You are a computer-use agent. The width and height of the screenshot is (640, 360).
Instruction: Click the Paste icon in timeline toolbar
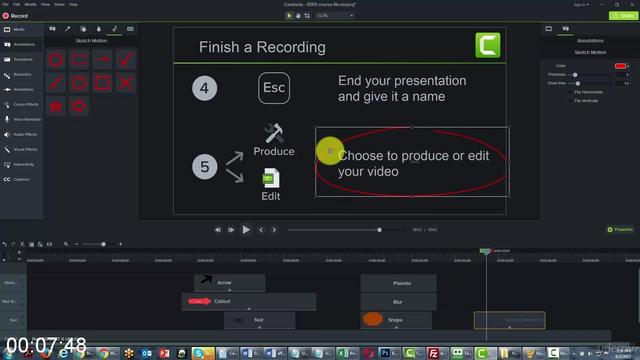40,244
